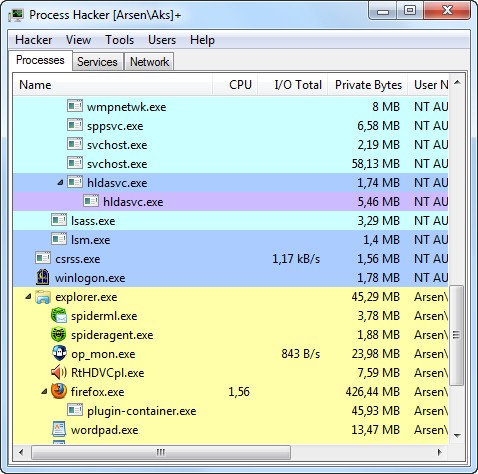Open the Hacker menu
Image resolution: width=478 pixels, height=474 pixels.
(34, 40)
